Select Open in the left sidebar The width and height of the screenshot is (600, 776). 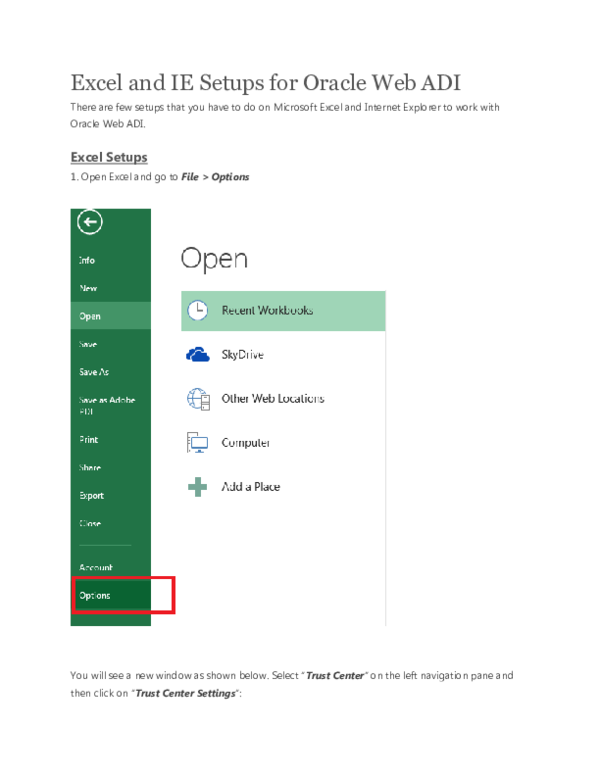click(90, 316)
